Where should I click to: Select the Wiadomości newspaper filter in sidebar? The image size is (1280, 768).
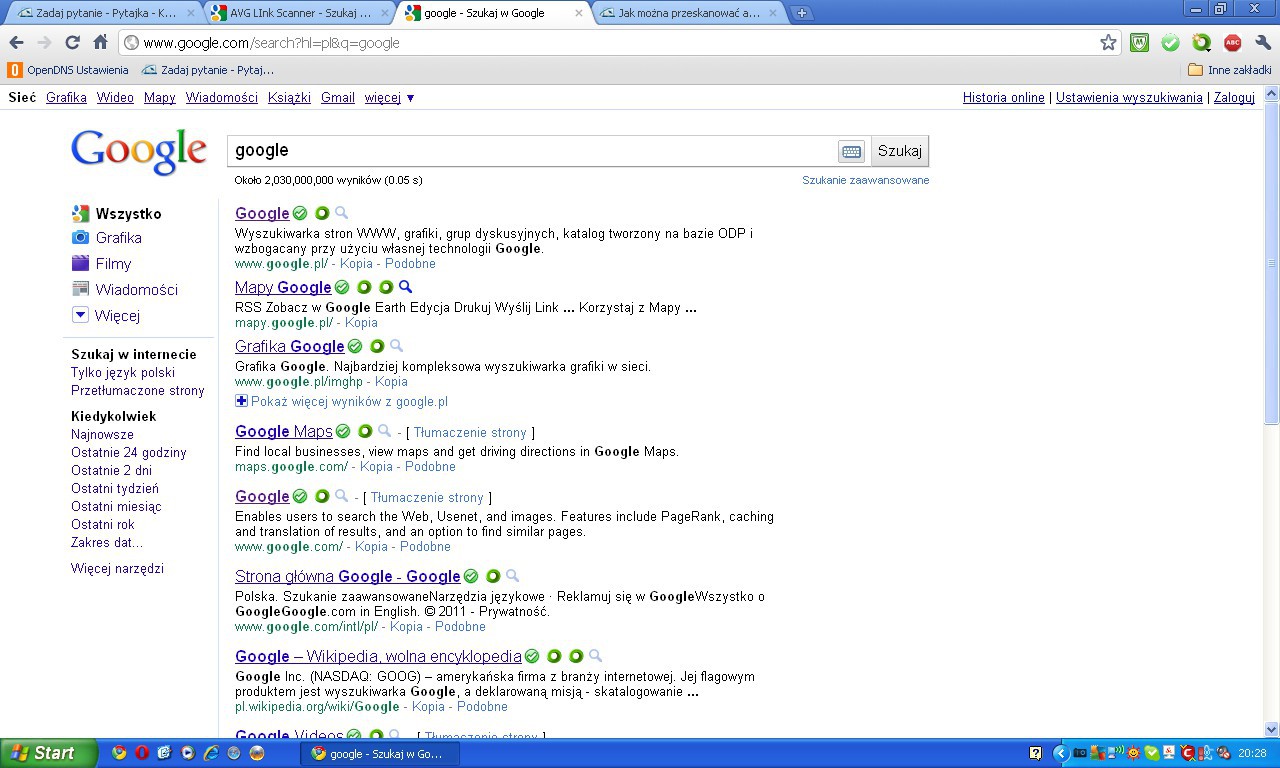124,290
